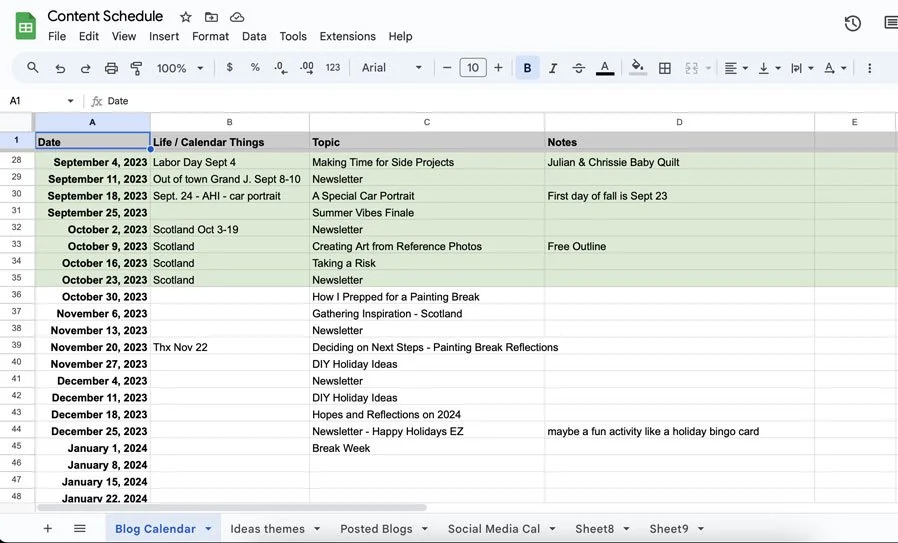Image resolution: width=898 pixels, height=543 pixels.
Task: Add a new sheet with plus button
Action: pyautogui.click(x=48, y=529)
